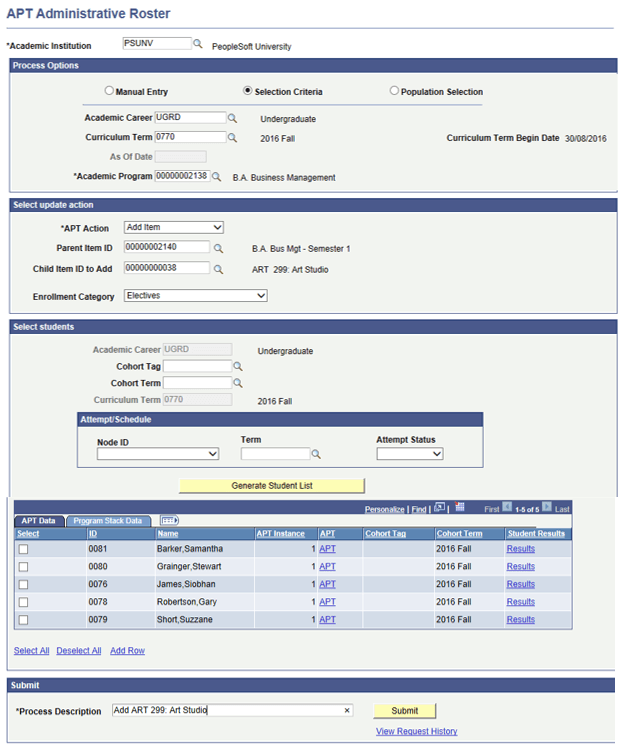The height and width of the screenshot is (746, 618).
Task: Open Results link for Short,Suzzane
Action: click(x=520, y=620)
